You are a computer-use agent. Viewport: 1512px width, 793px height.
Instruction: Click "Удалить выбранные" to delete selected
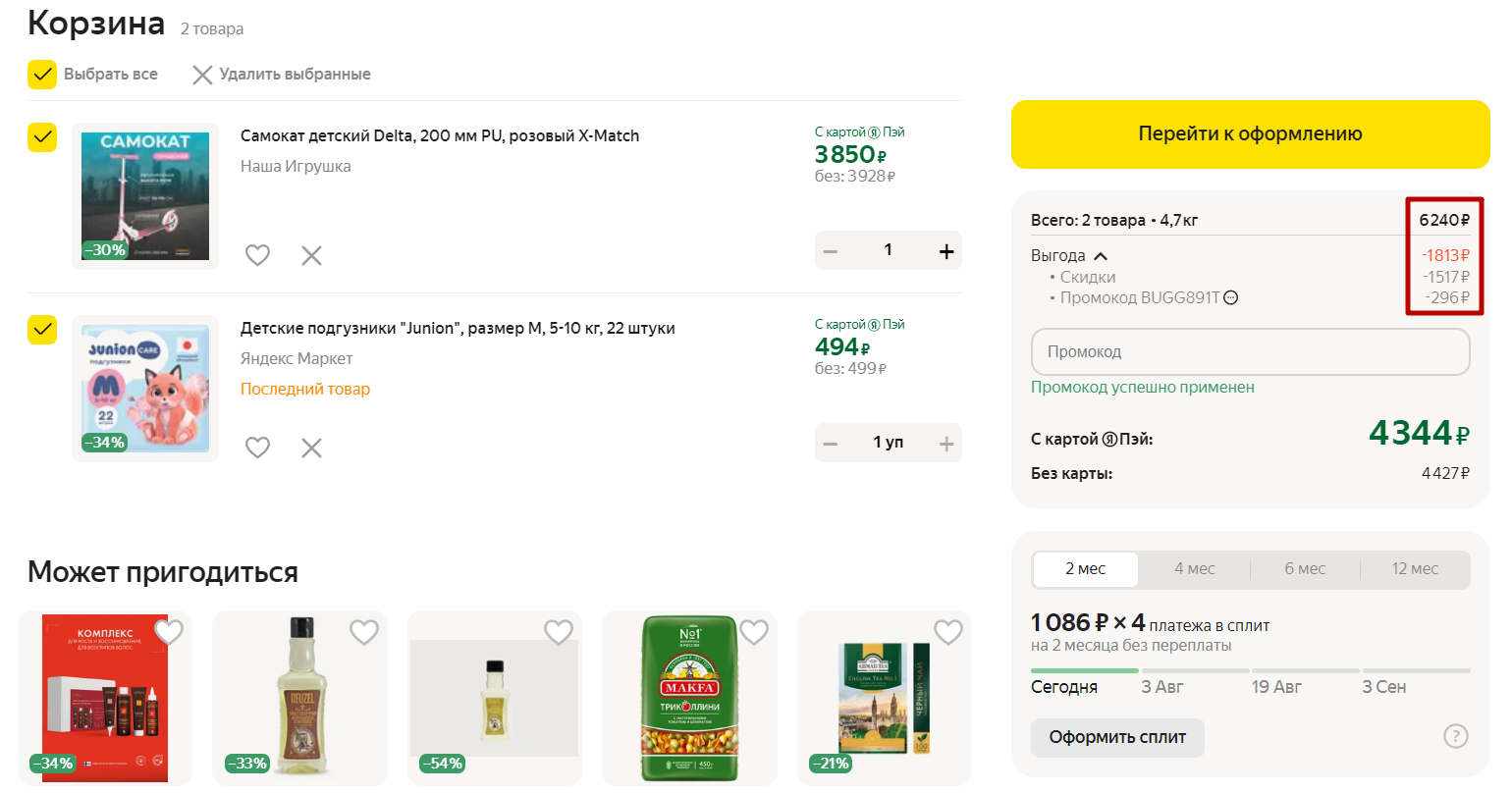[282, 75]
